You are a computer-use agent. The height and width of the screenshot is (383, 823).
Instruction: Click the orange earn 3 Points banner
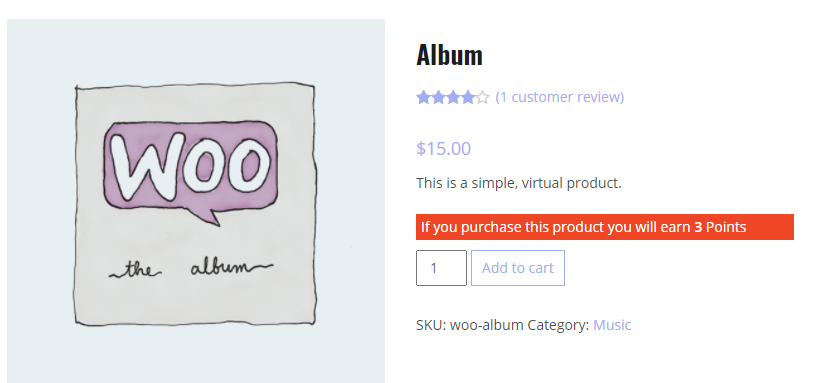605,227
